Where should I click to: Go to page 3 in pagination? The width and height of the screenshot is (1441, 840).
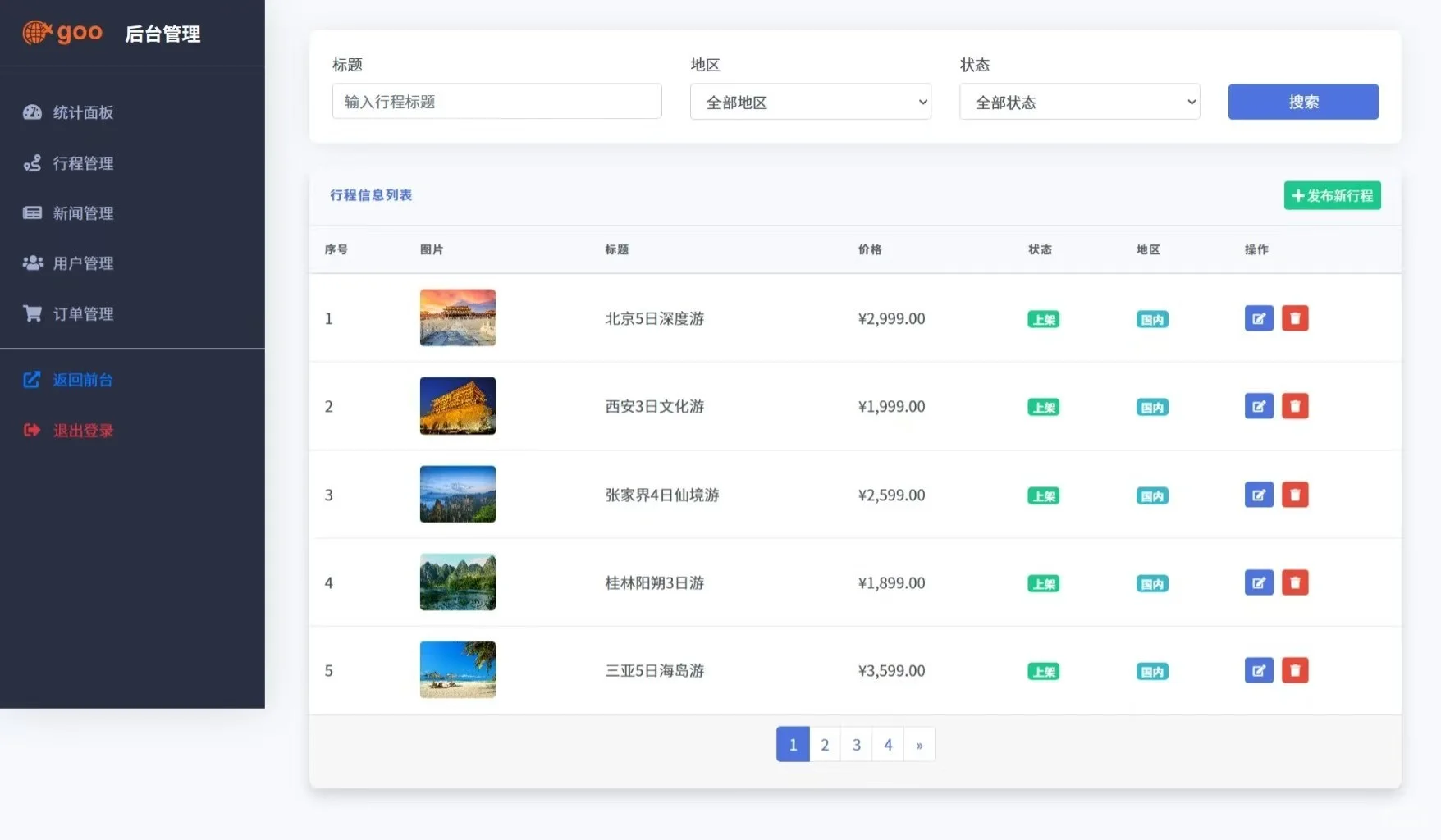pos(856,744)
